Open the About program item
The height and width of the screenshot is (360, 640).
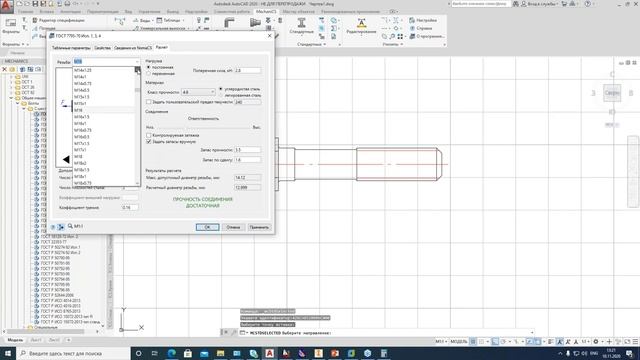point(427,36)
